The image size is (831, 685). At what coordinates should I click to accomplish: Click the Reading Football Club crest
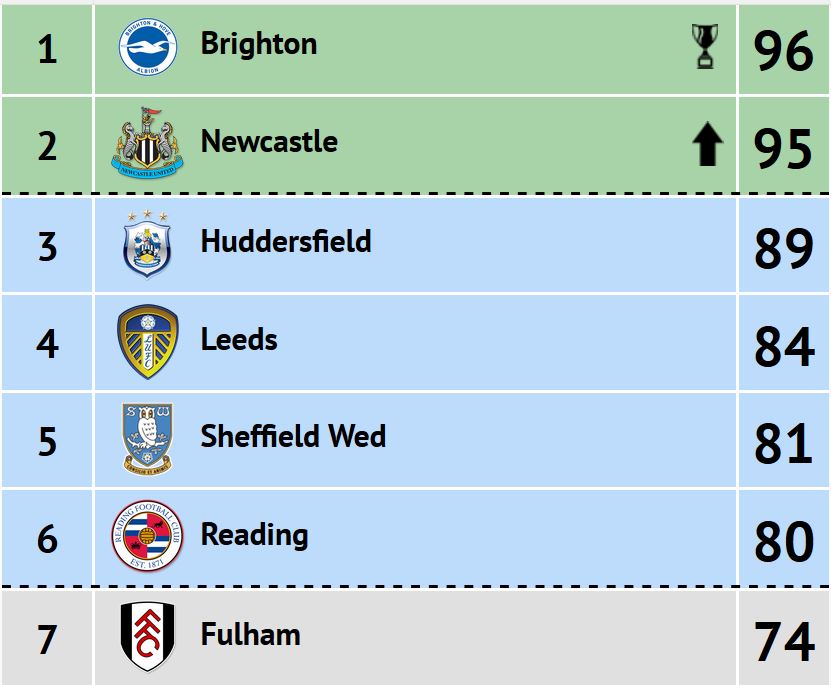coord(147,536)
